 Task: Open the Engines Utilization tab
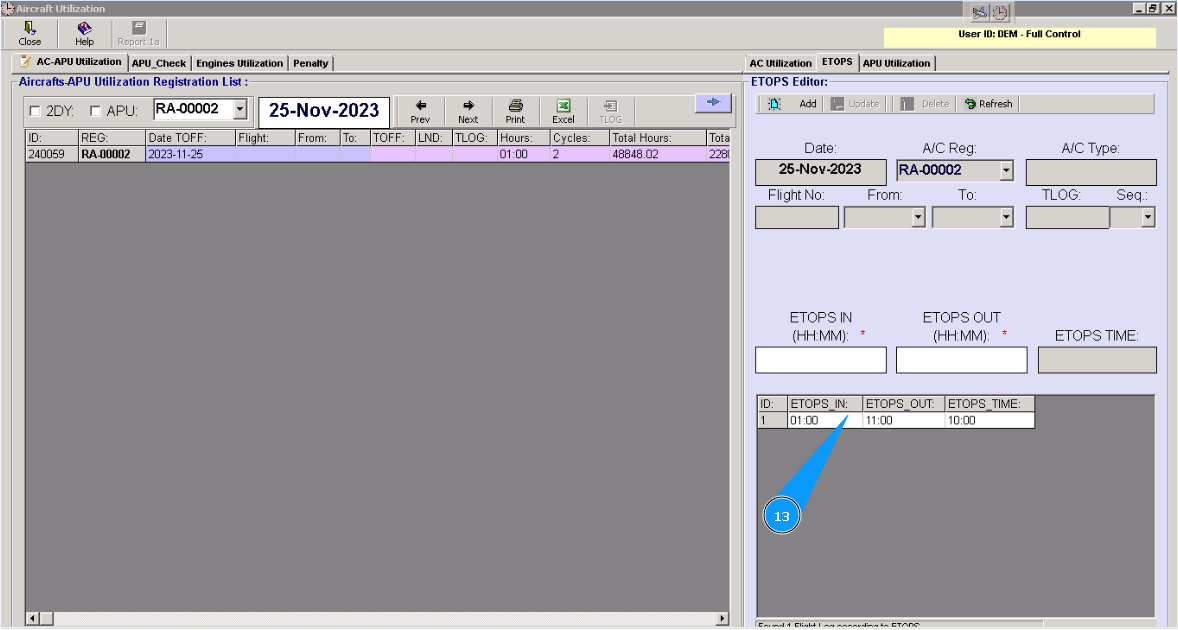pos(240,63)
